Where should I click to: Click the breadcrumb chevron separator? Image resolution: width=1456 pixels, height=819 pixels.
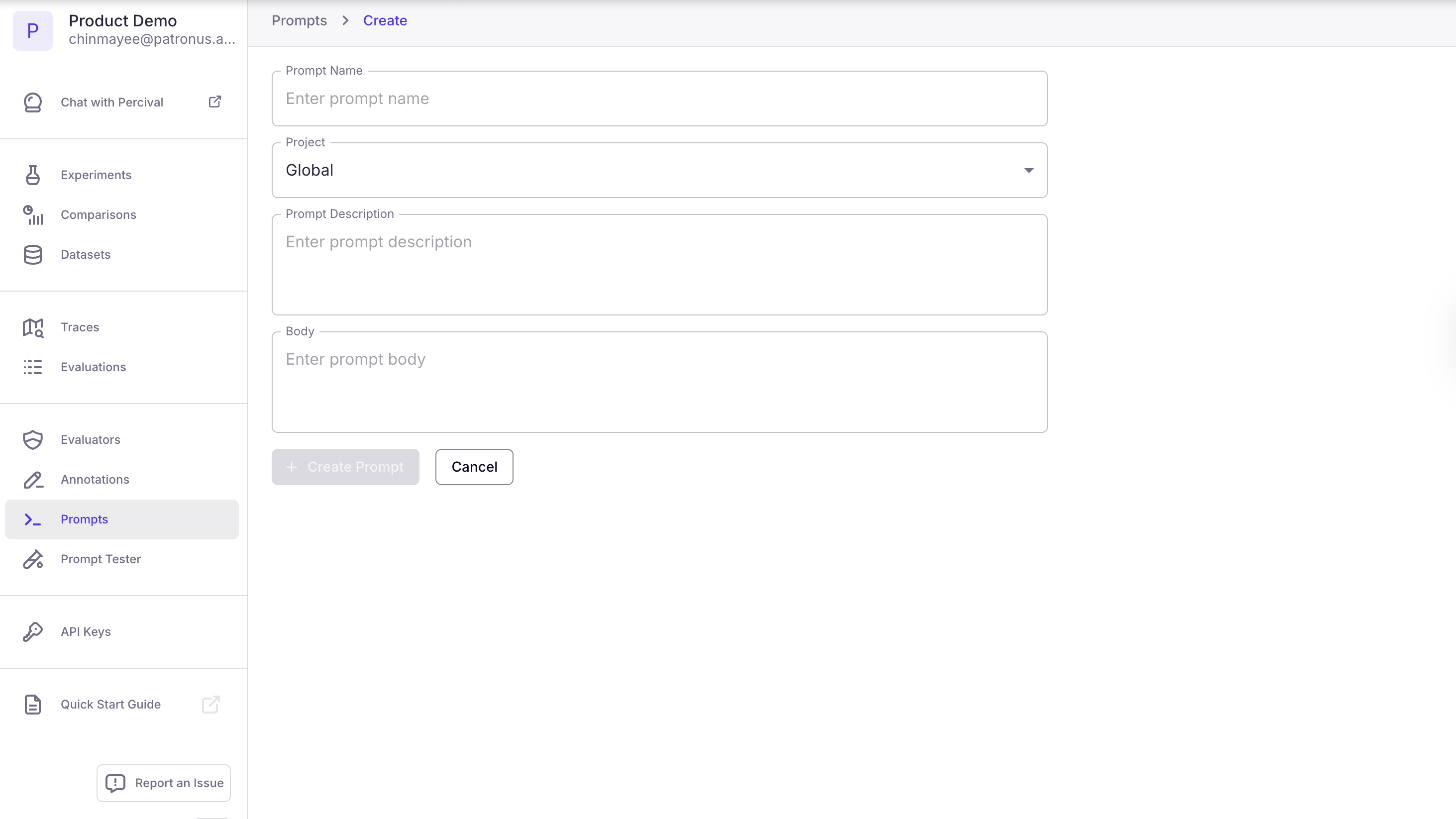coord(345,20)
